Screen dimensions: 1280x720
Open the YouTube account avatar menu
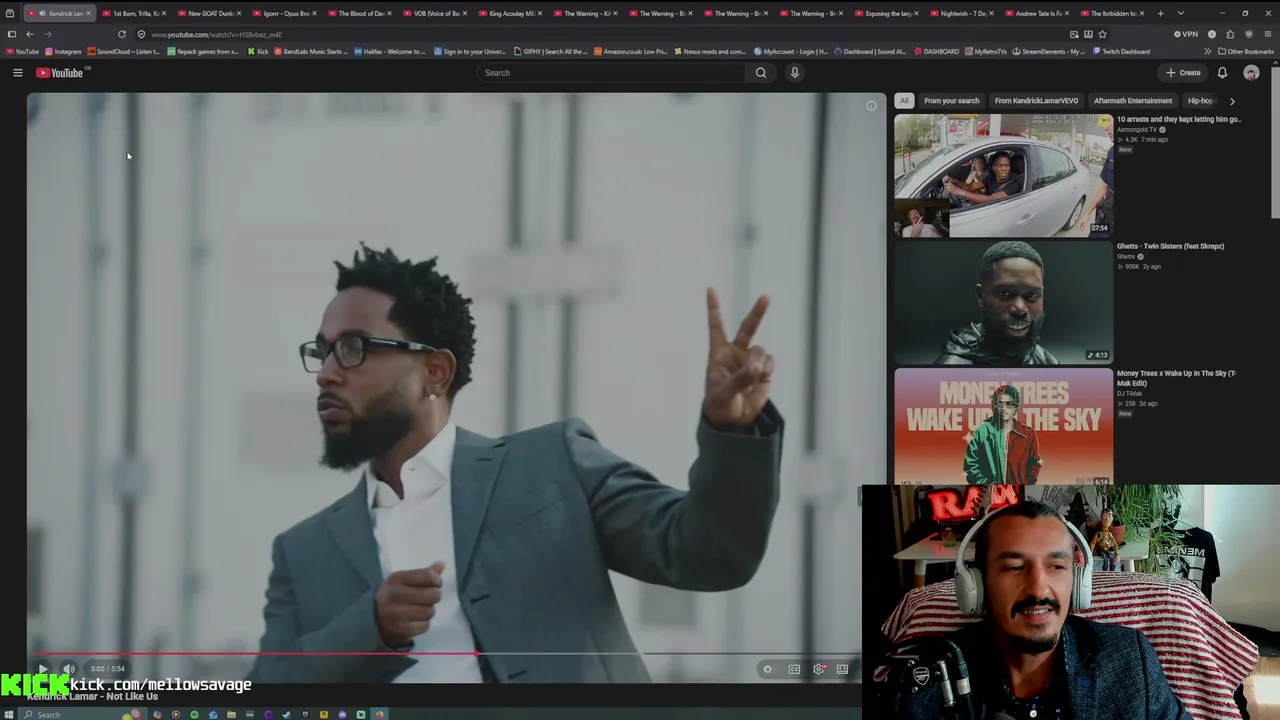[1251, 72]
